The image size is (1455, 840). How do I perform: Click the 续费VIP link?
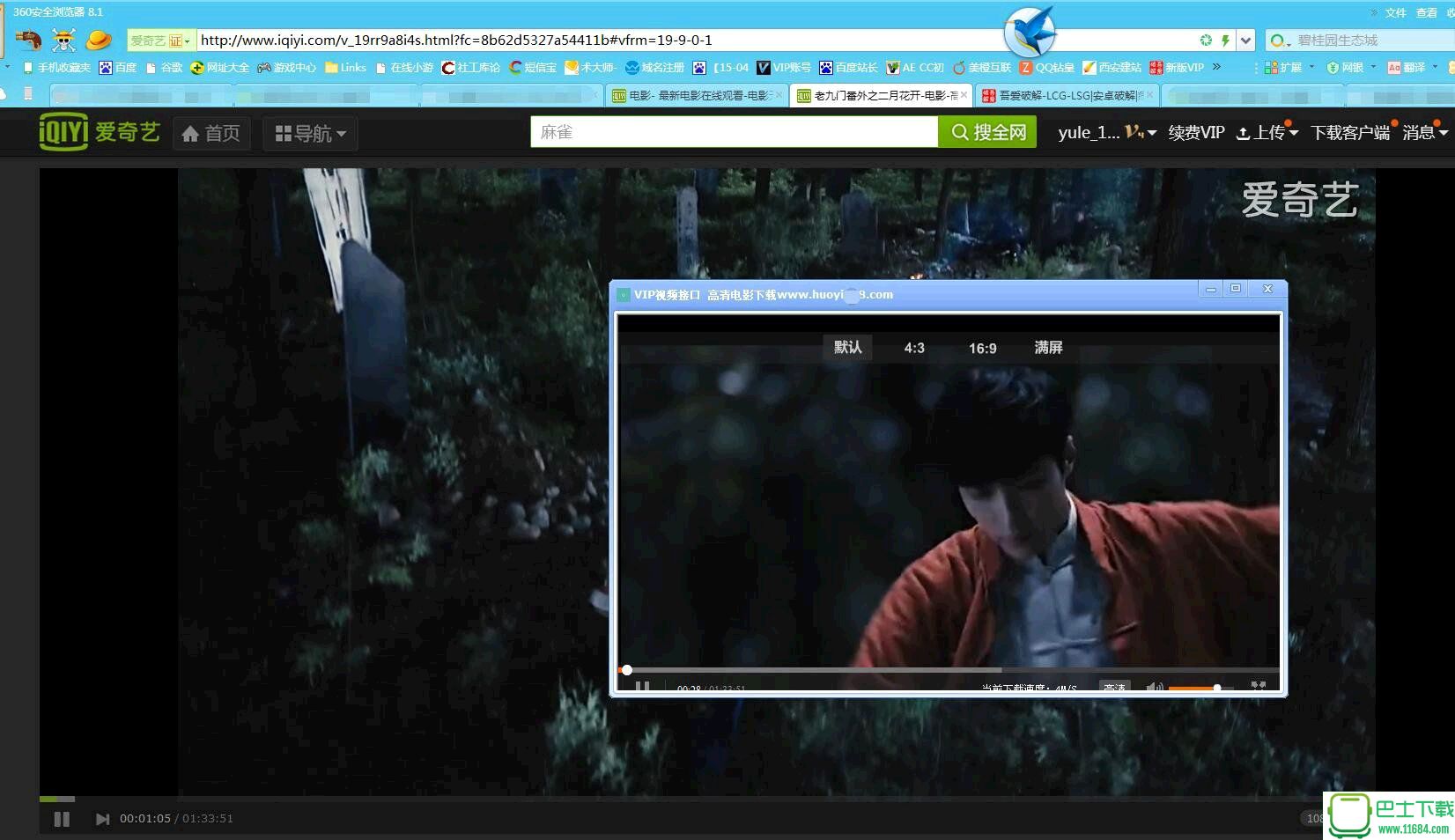(1196, 132)
